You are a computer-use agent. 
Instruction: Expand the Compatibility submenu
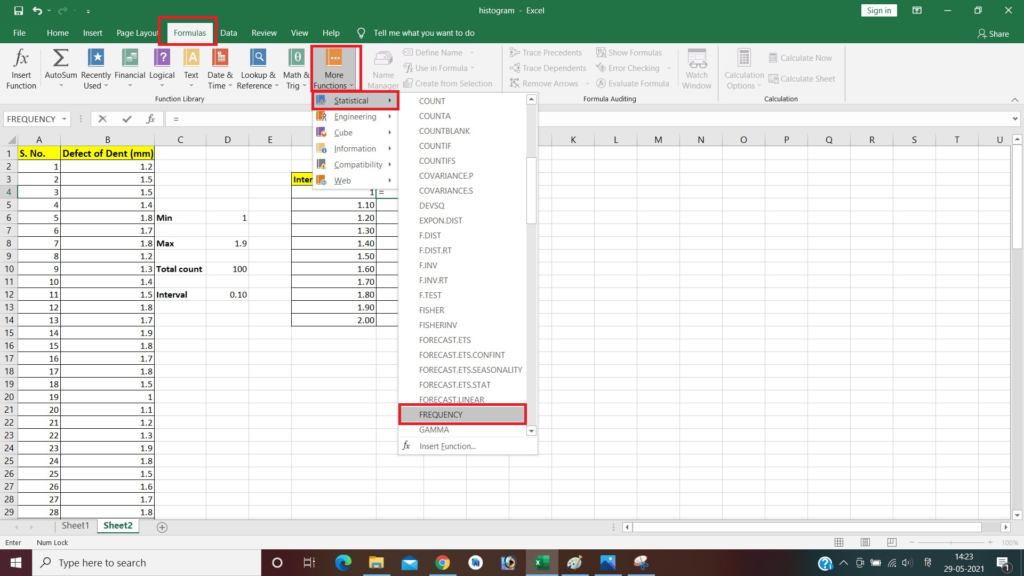pyautogui.click(x=355, y=165)
